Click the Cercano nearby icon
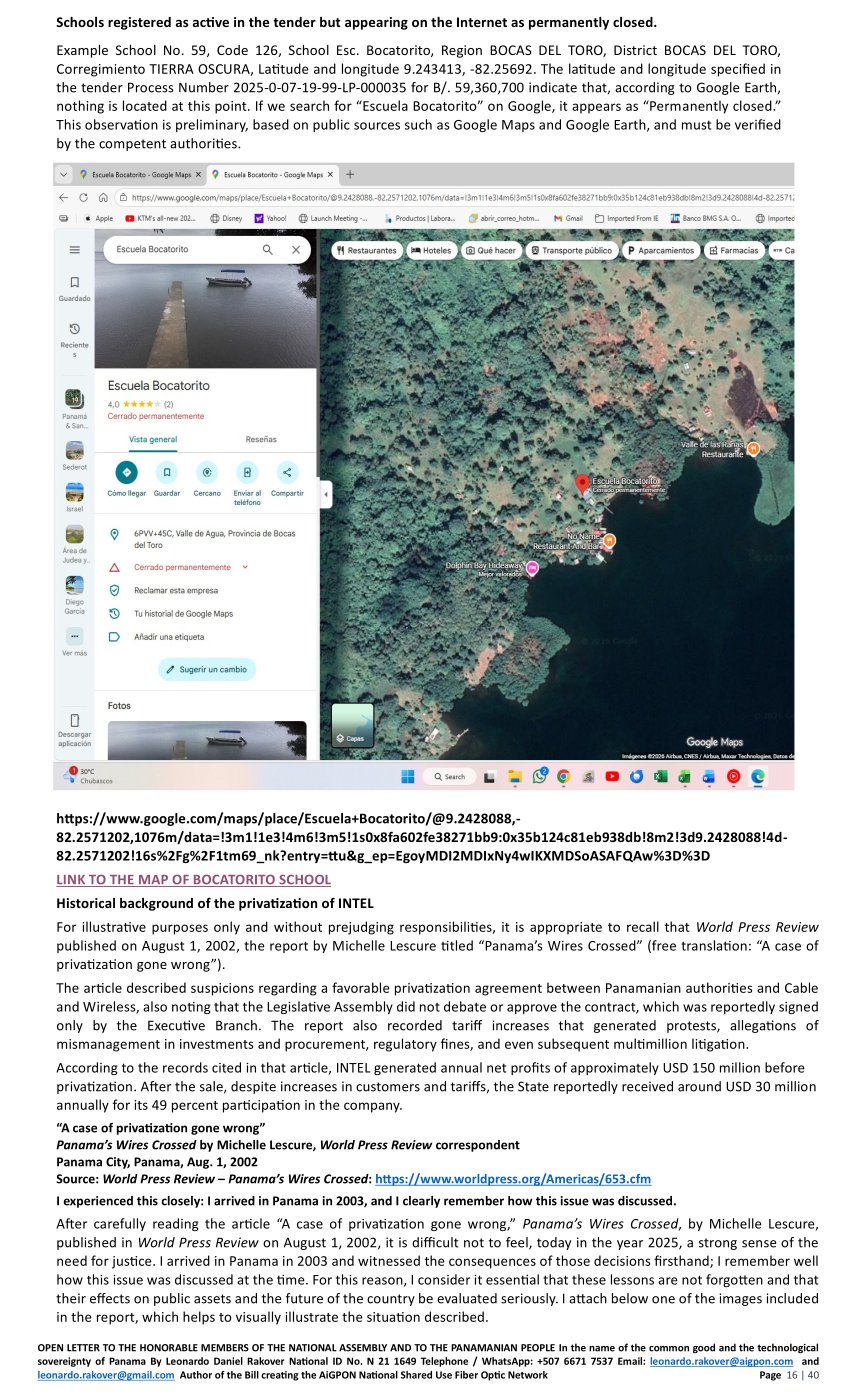 click(x=207, y=472)
